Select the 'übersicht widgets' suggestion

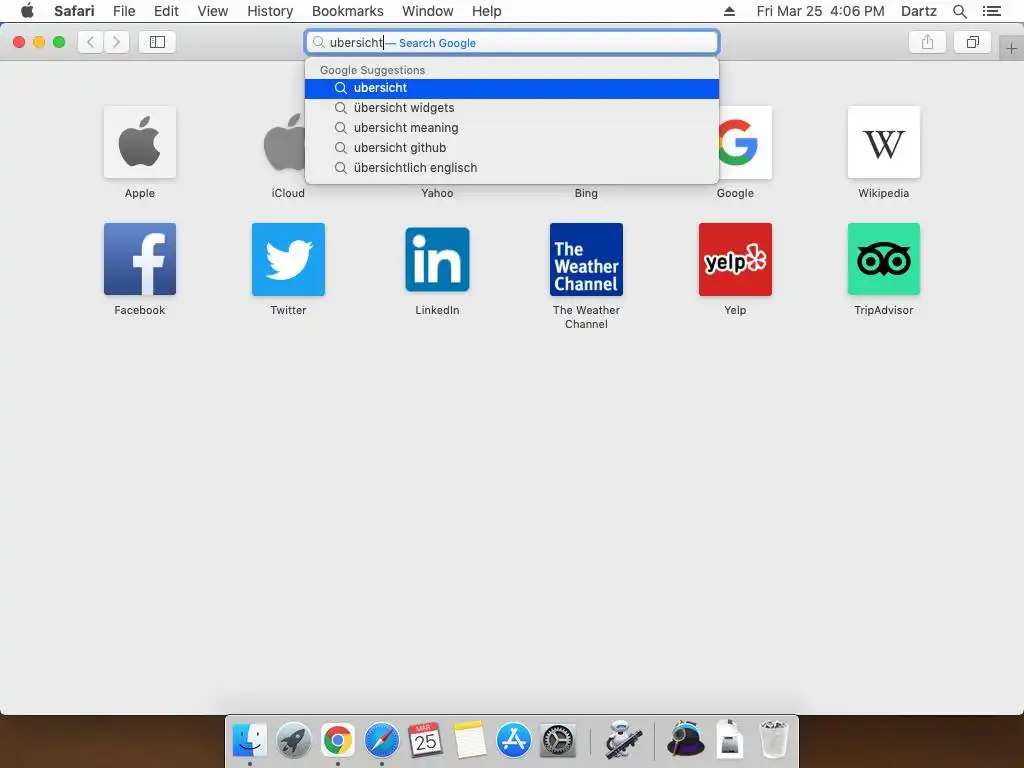point(512,108)
